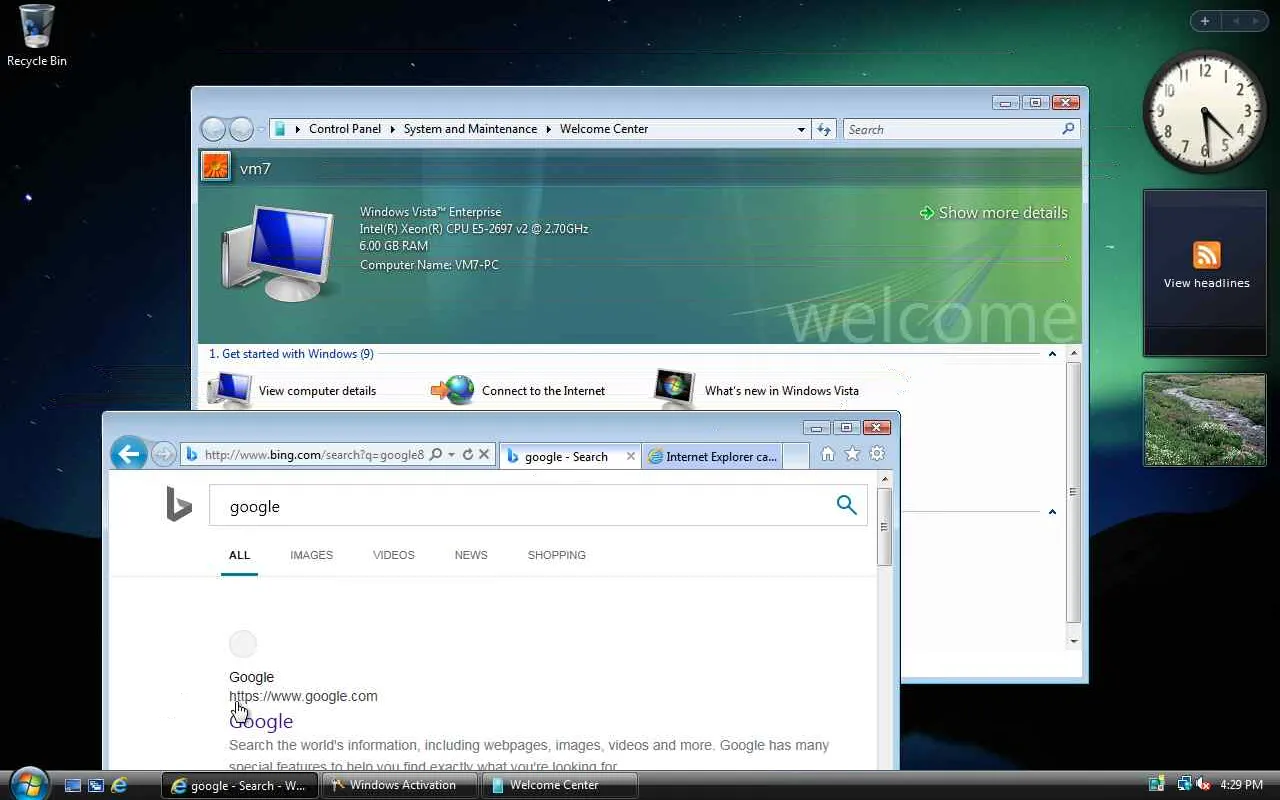This screenshot has width=1280, height=800.
Task: Go forward in Internet Explorer
Action: point(163,455)
